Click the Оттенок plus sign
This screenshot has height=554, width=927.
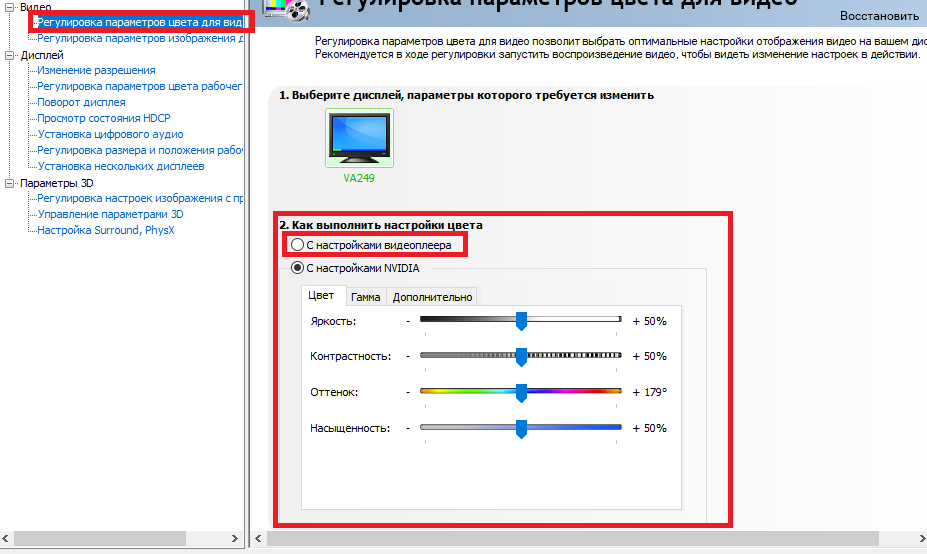[636, 393]
